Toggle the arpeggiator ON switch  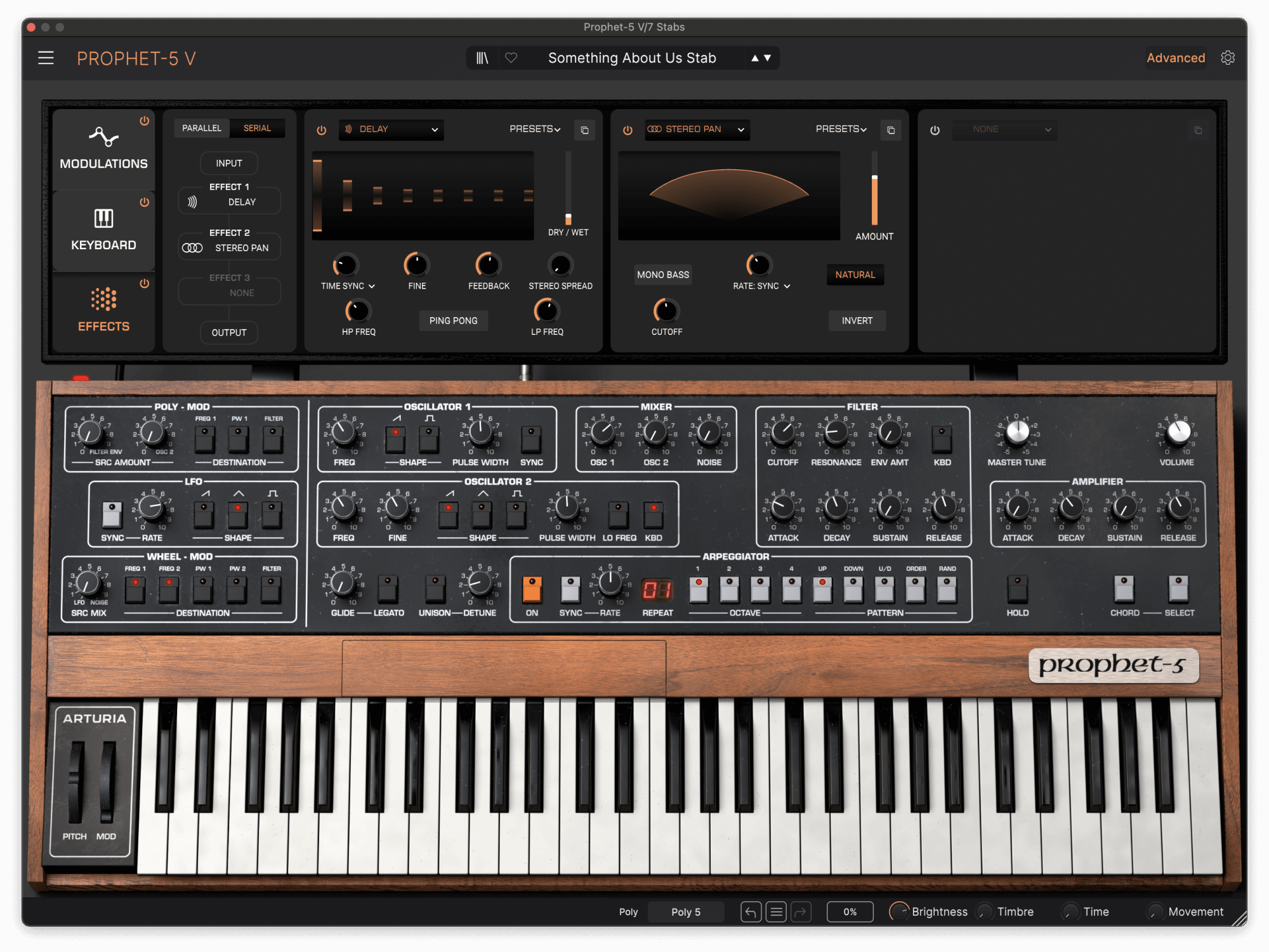[532, 589]
